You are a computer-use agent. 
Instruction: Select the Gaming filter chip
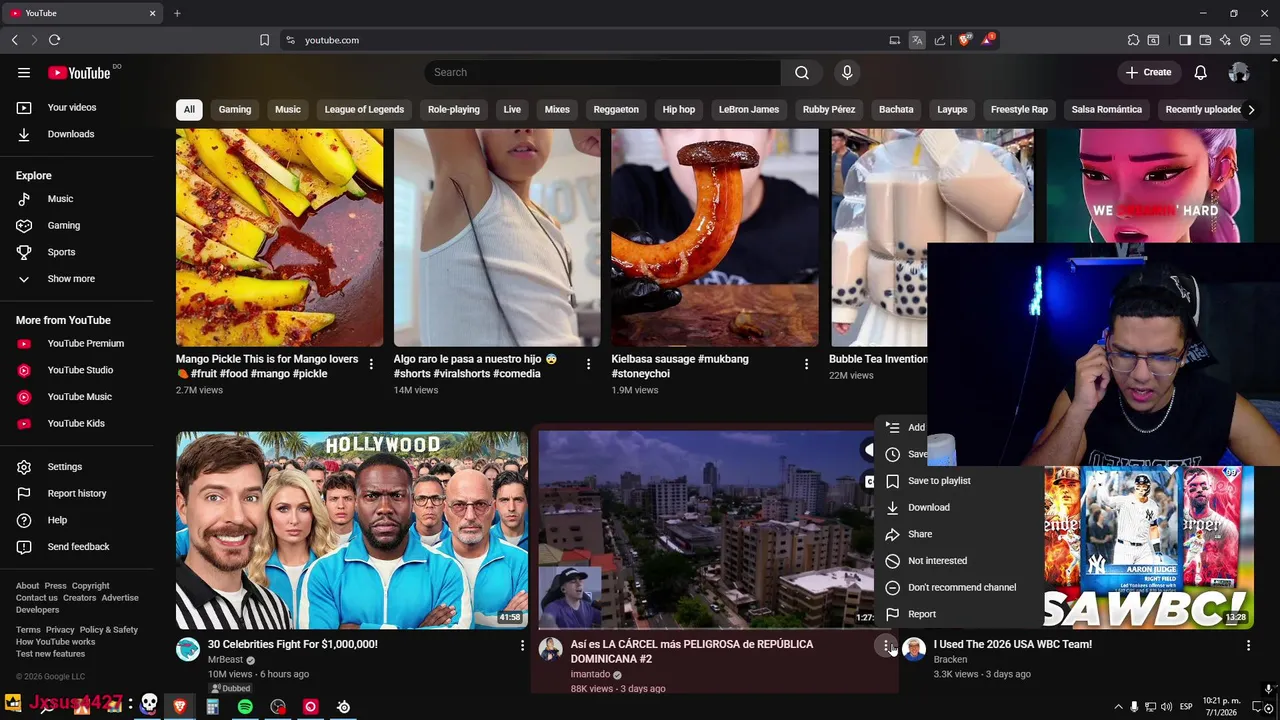pos(235,109)
